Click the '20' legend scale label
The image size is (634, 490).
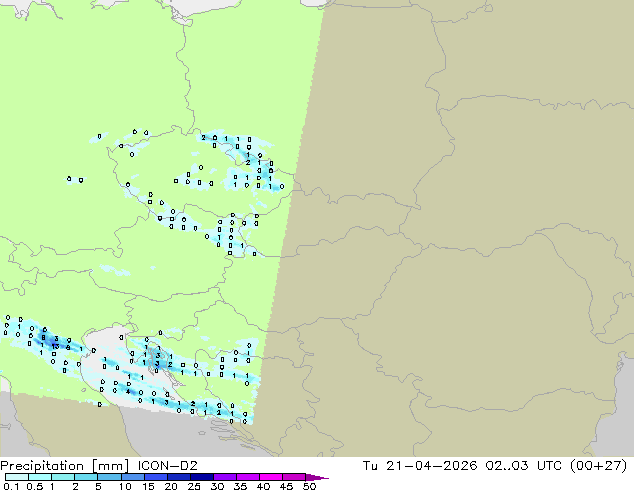point(171,486)
